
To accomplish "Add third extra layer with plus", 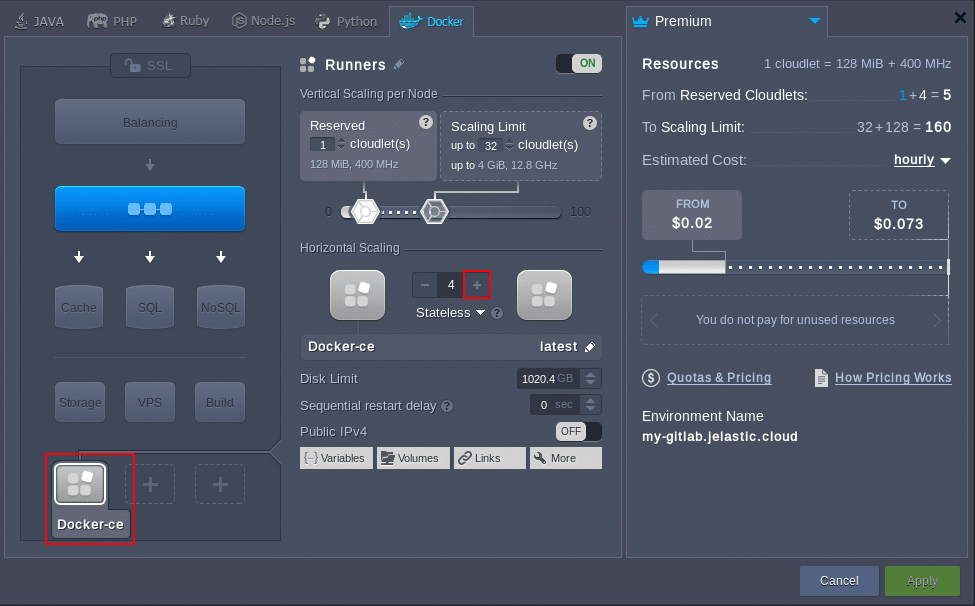I will click(220, 484).
